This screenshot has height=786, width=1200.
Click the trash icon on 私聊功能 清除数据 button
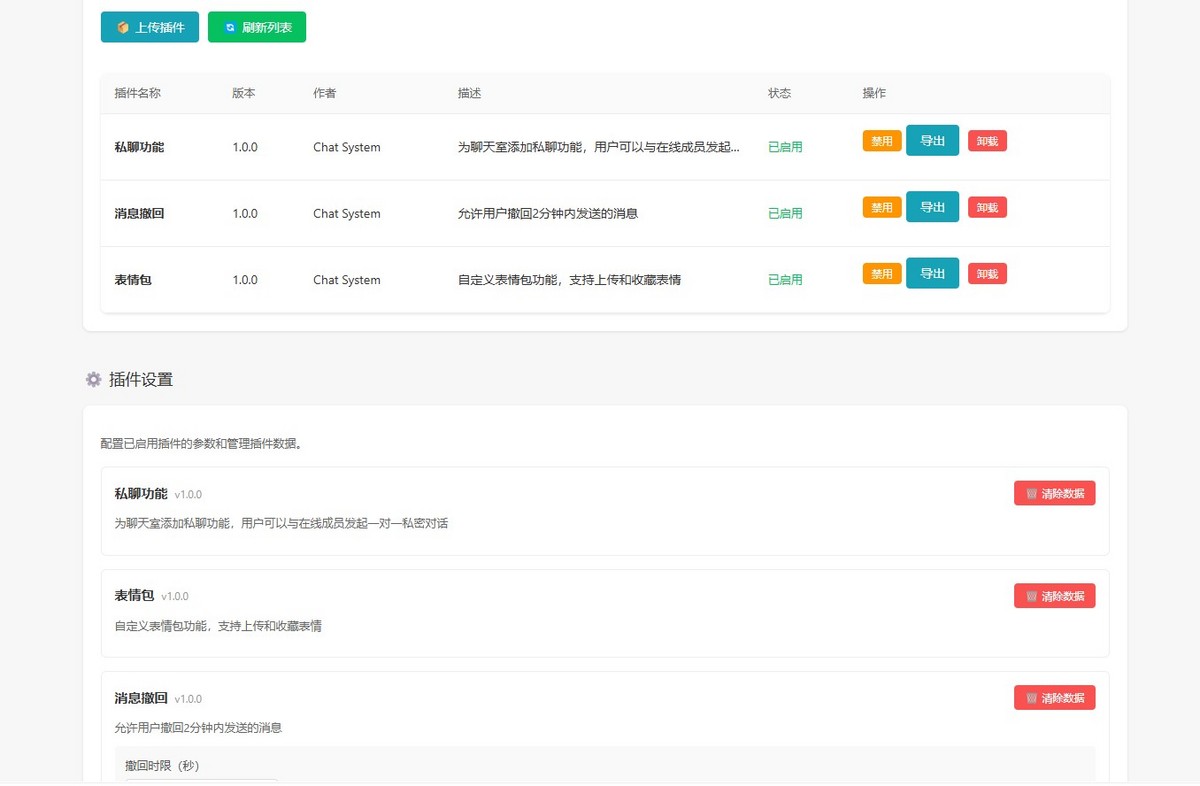click(x=1032, y=493)
